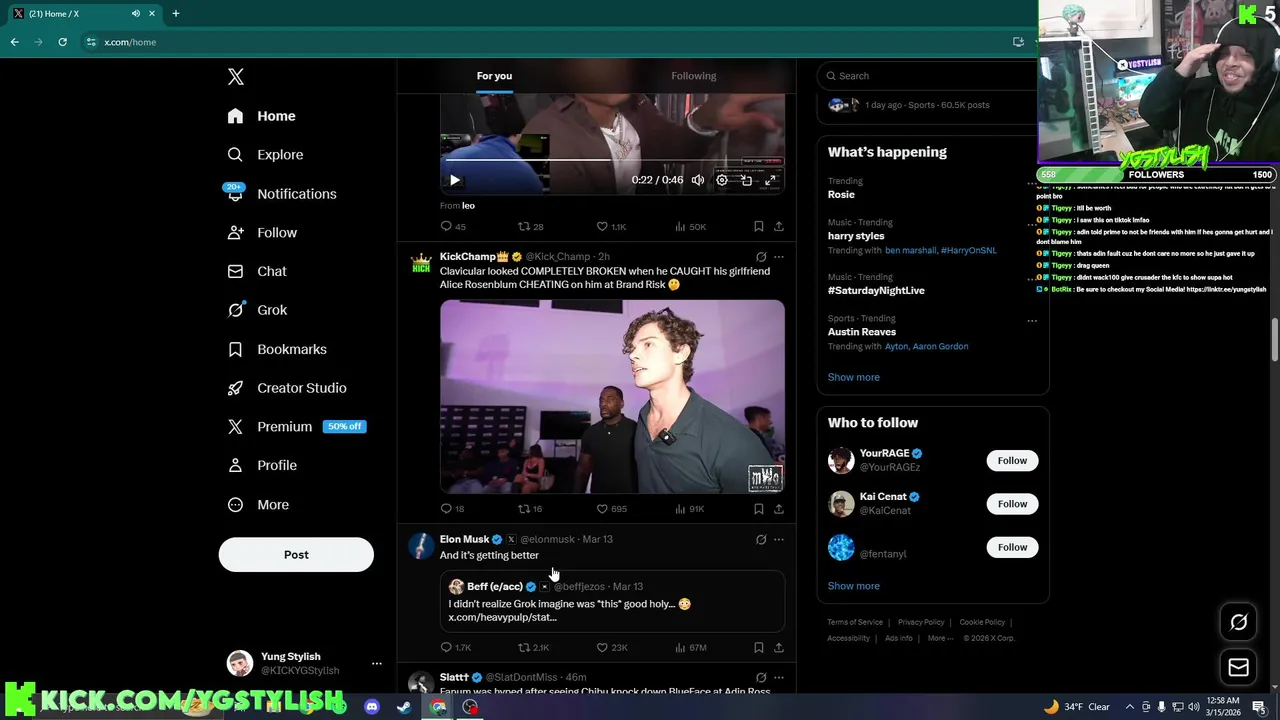Screen dimensions: 1280x720
Task: Share the leo video post
Action: tap(779, 227)
